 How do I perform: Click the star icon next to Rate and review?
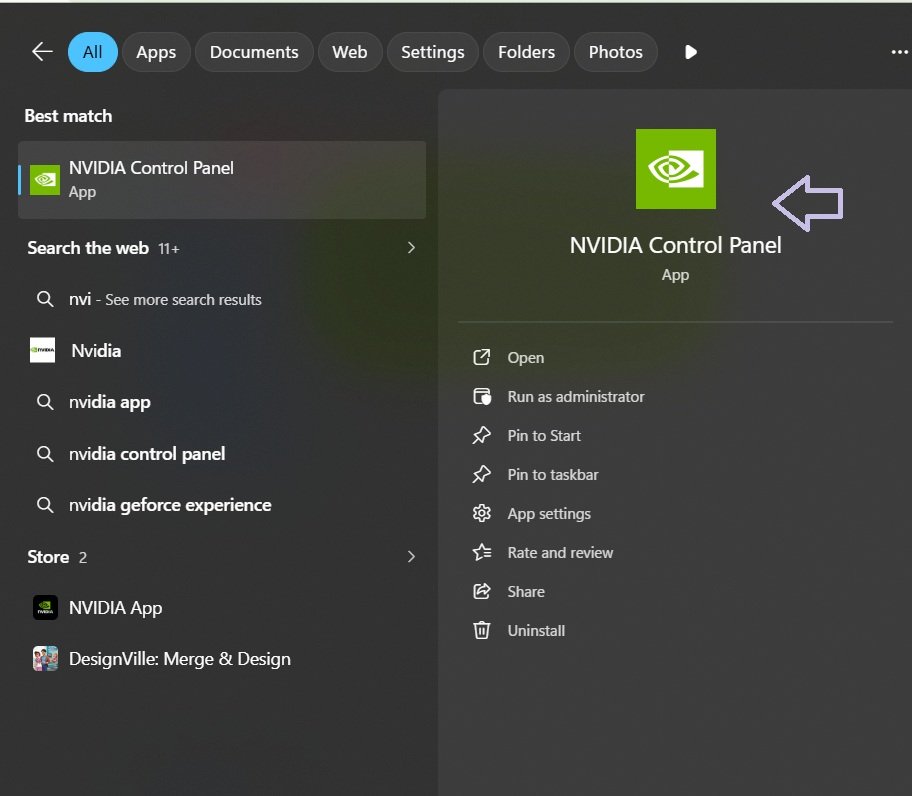(x=482, y=552)
